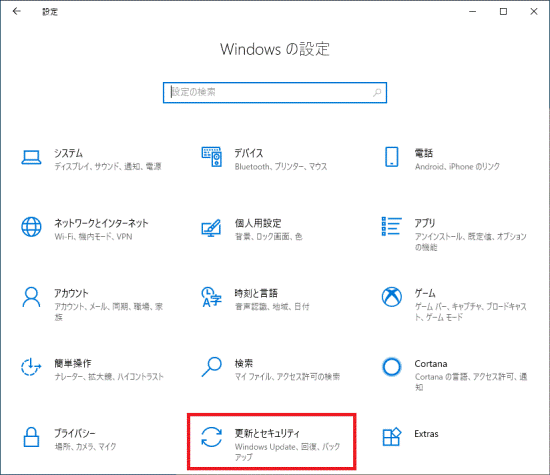Screen dimensions: 550x475
Task: Click description Bluetooth、プリンター、マウス
Action: [x=281, y=166]
